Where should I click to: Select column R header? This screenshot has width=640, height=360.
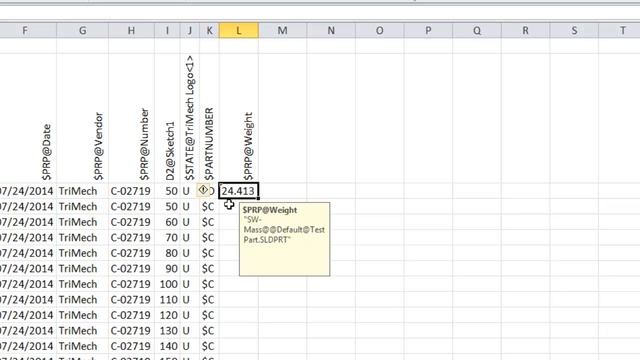pyautogui.click(x=525, y=31)
